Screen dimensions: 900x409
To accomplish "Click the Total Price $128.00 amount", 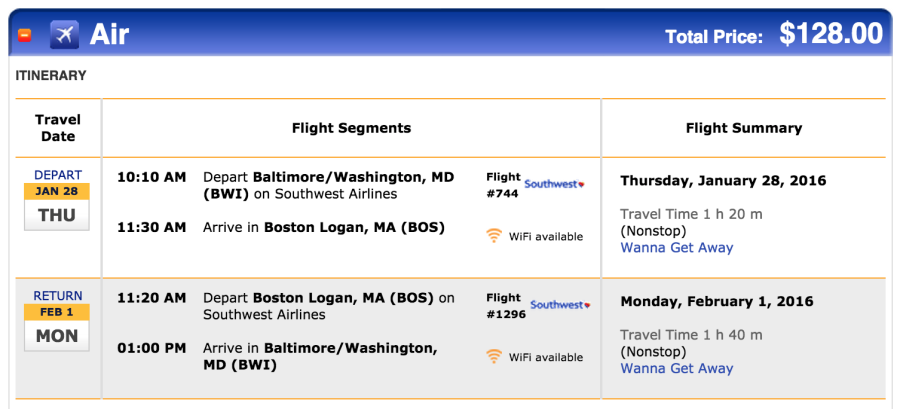I will [831, 34].
